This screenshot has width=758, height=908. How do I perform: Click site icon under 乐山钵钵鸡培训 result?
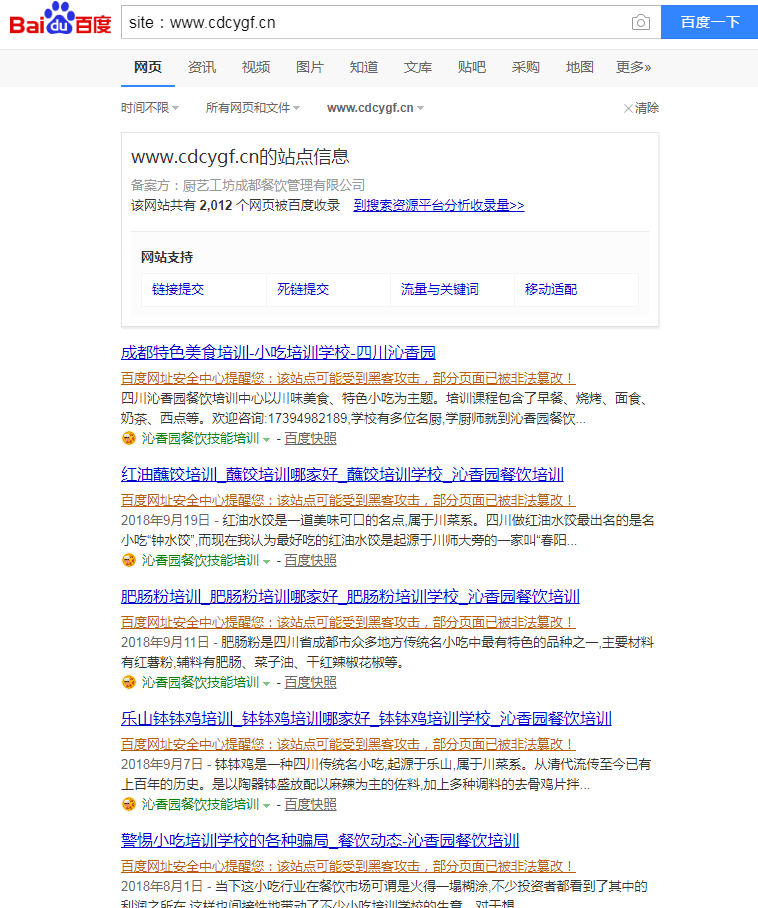tap(129, 804)
